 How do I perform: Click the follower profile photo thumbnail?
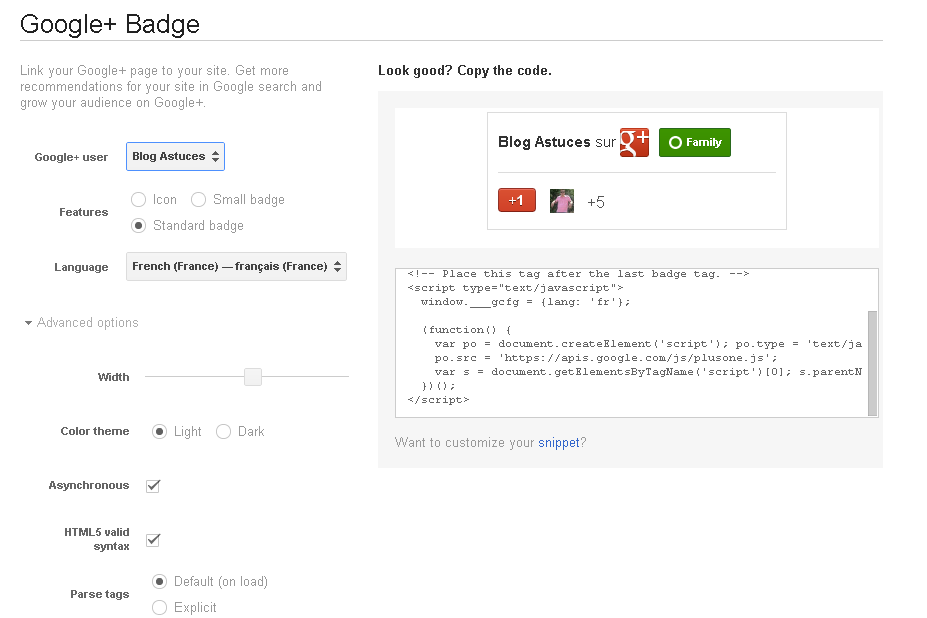pos(562,201)
